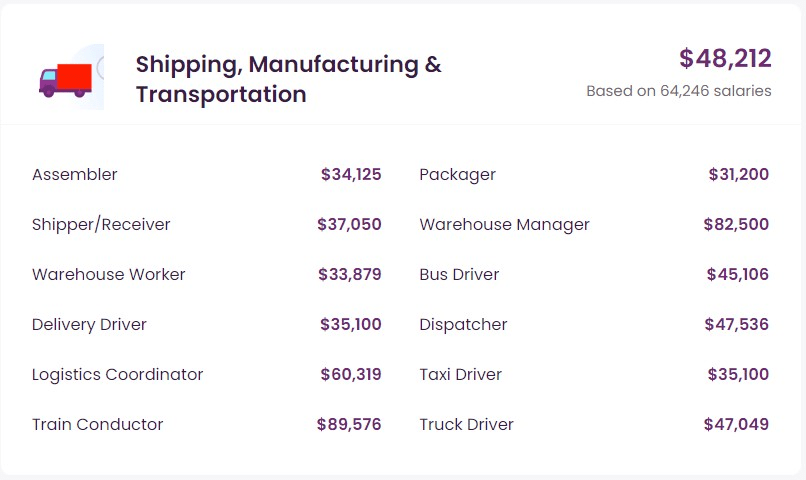Click the delivery truck category icon
806x480 pixels.
(x=66, y=78)
